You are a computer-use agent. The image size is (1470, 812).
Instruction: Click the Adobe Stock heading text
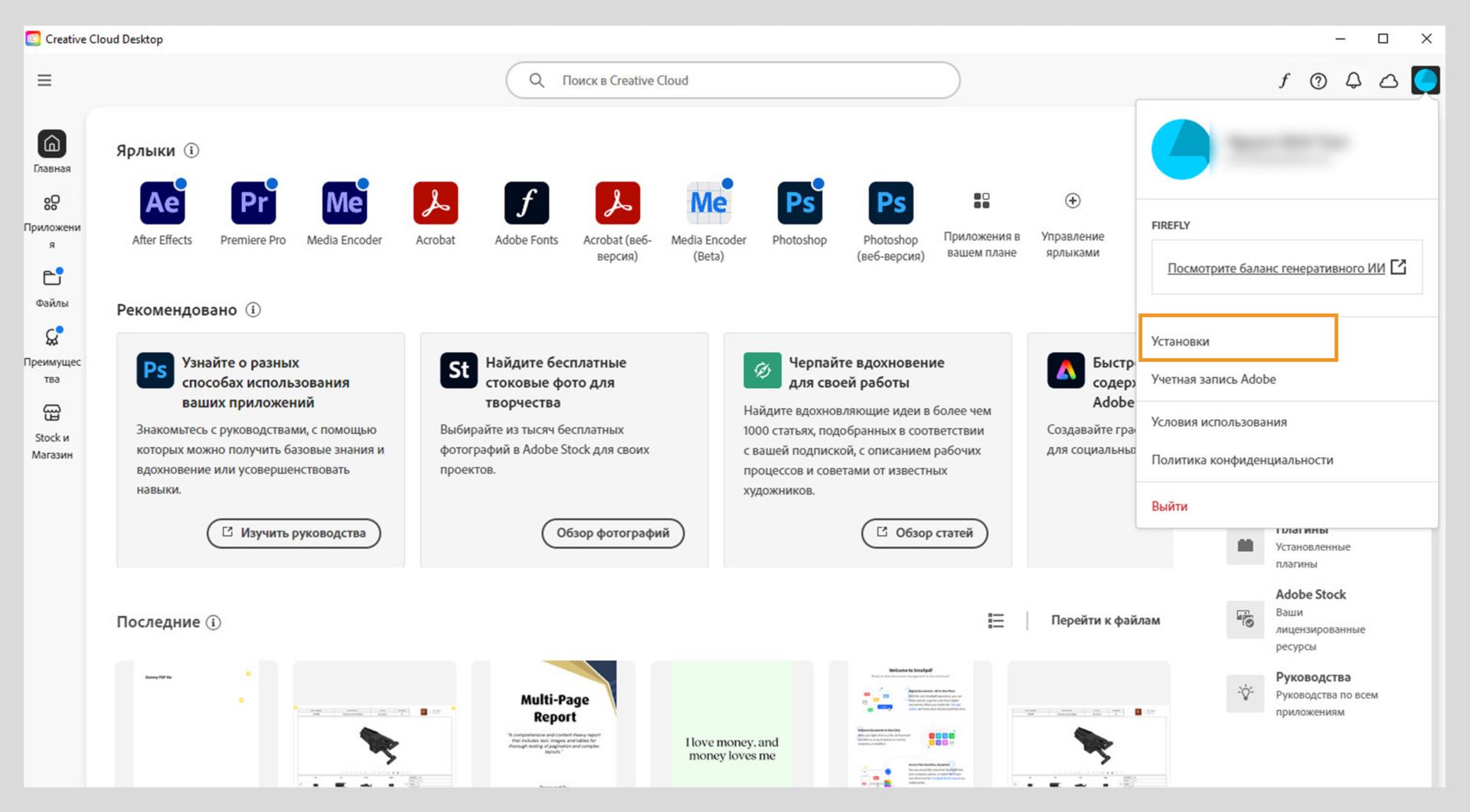click(x=1311, y=595)
